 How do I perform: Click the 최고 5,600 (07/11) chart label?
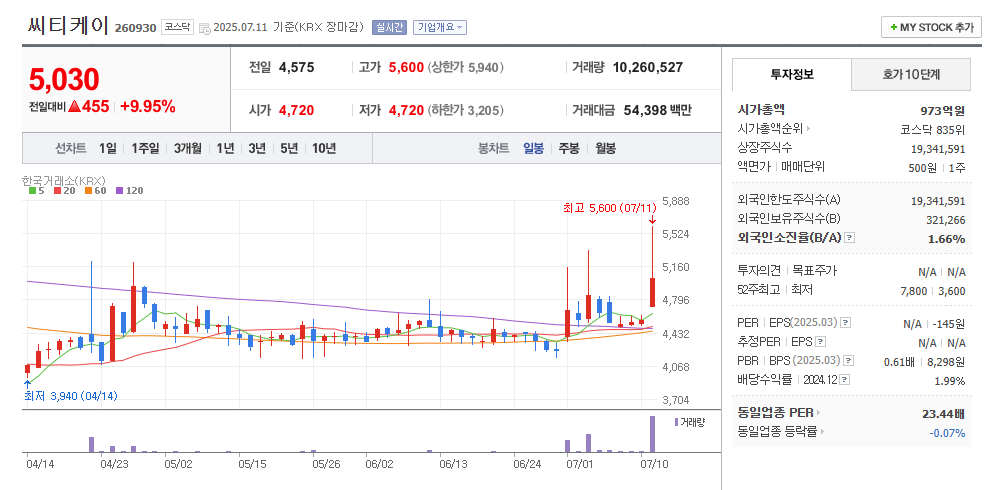(610, 208)
